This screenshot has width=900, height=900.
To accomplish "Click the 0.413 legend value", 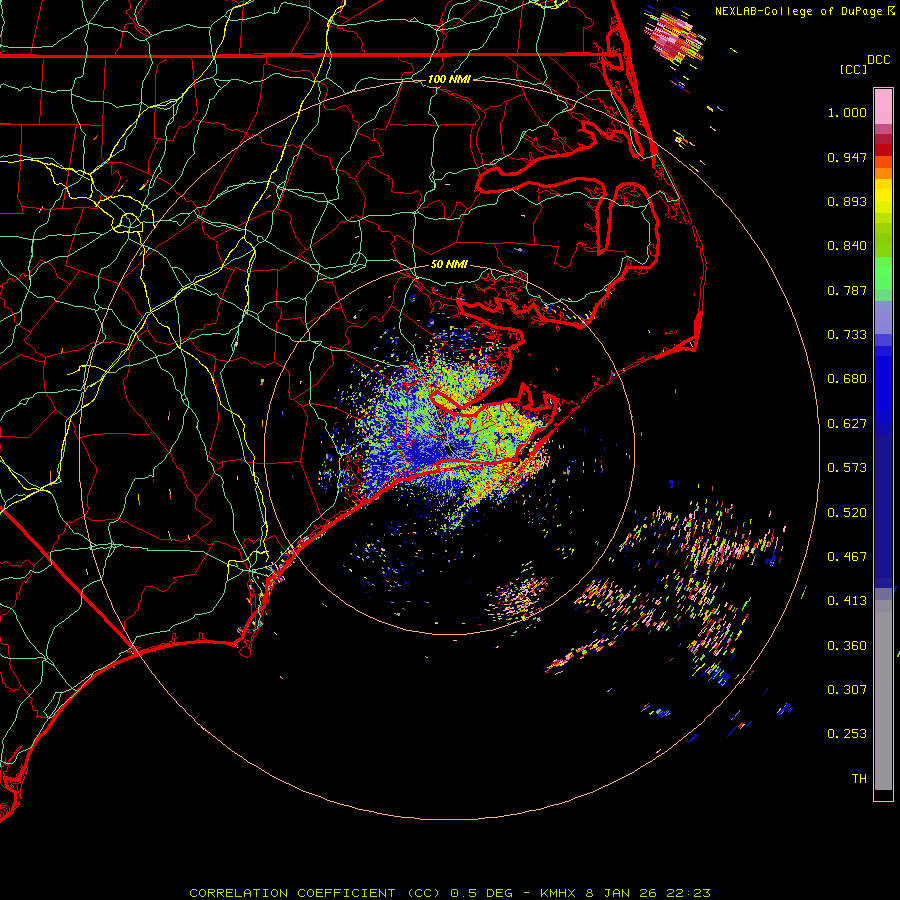I will [847, 601].
